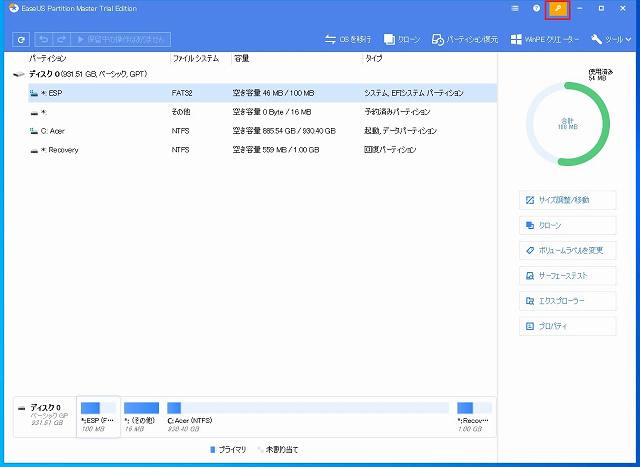Click the ESP partition row icon
Viewport: 640px width, 467px height.
[34, 93]
